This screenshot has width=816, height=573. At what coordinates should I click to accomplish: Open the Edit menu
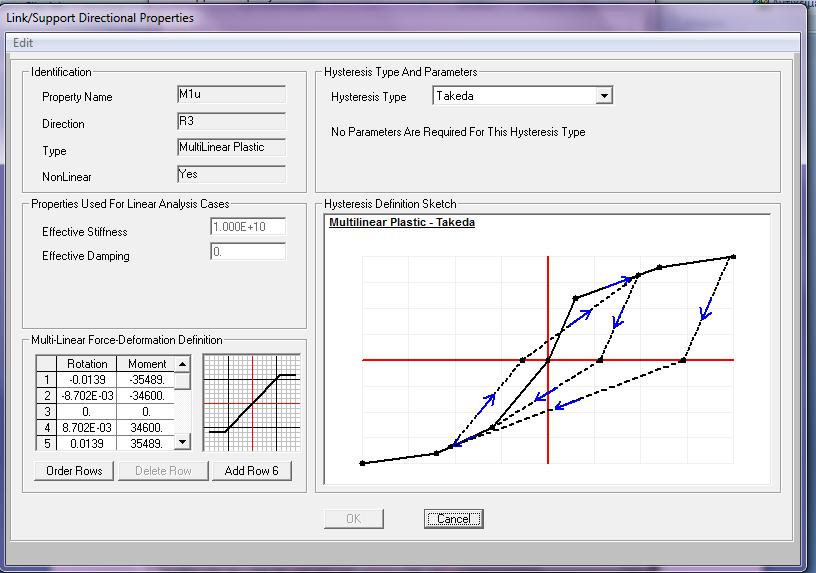[23, 43]
